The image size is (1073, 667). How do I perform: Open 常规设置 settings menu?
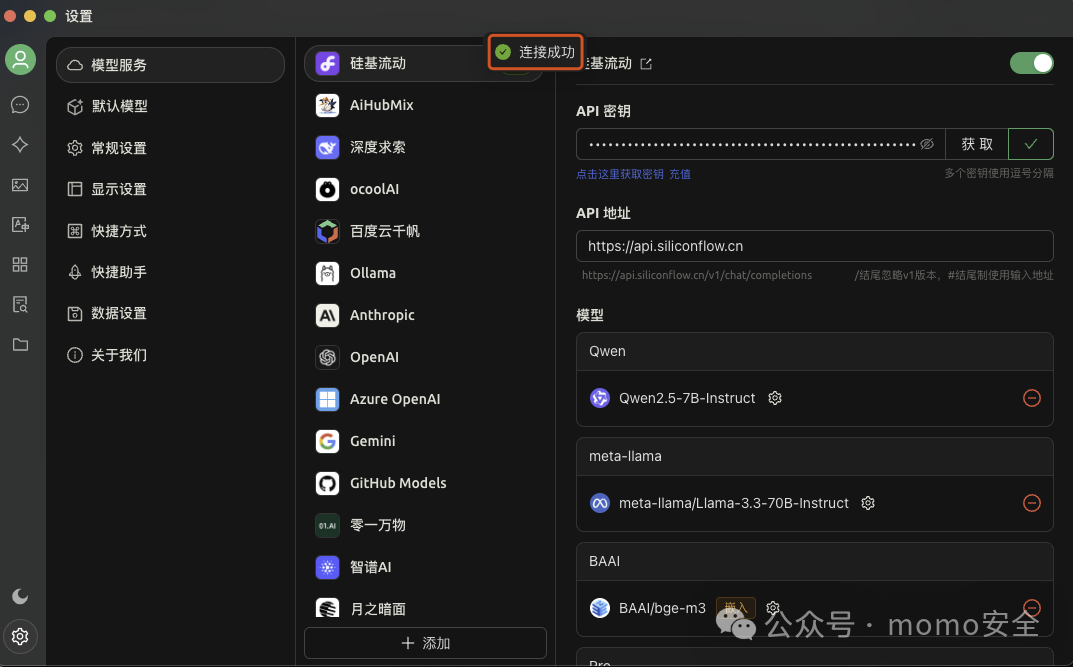[170, 148]
